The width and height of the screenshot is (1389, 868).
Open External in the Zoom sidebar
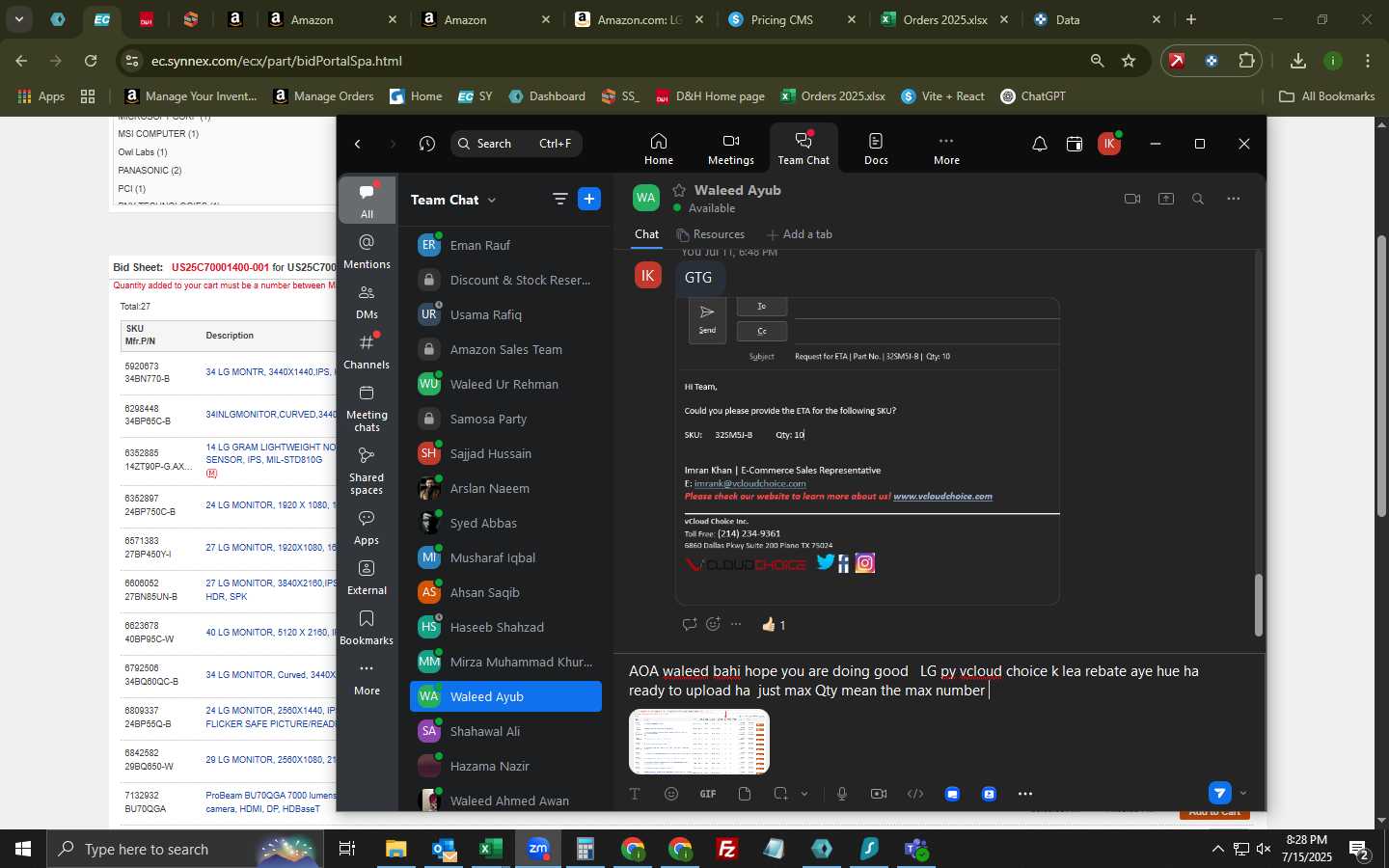tap(367, 577)
